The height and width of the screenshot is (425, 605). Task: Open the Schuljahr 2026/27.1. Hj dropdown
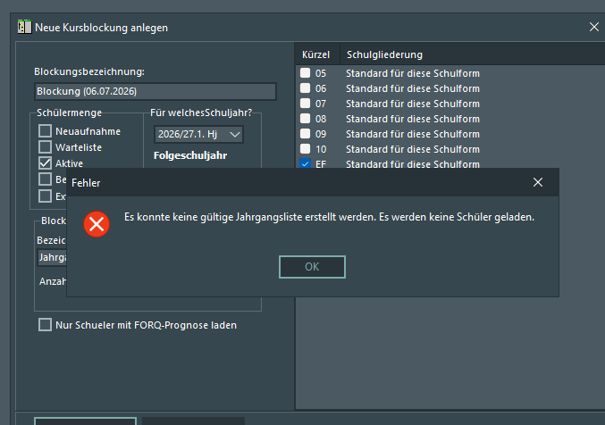tap(198, 134)
